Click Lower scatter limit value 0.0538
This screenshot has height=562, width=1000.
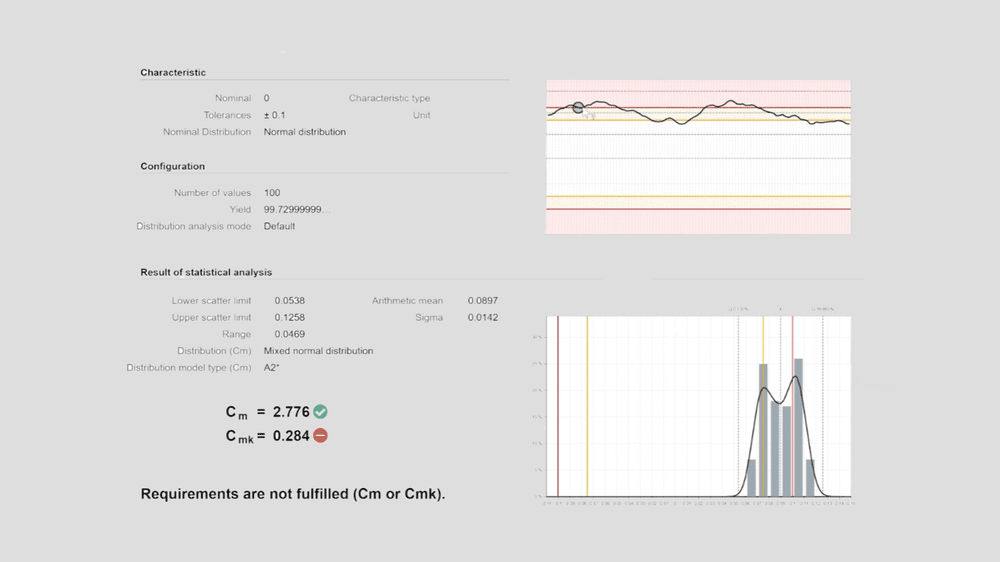290,300
